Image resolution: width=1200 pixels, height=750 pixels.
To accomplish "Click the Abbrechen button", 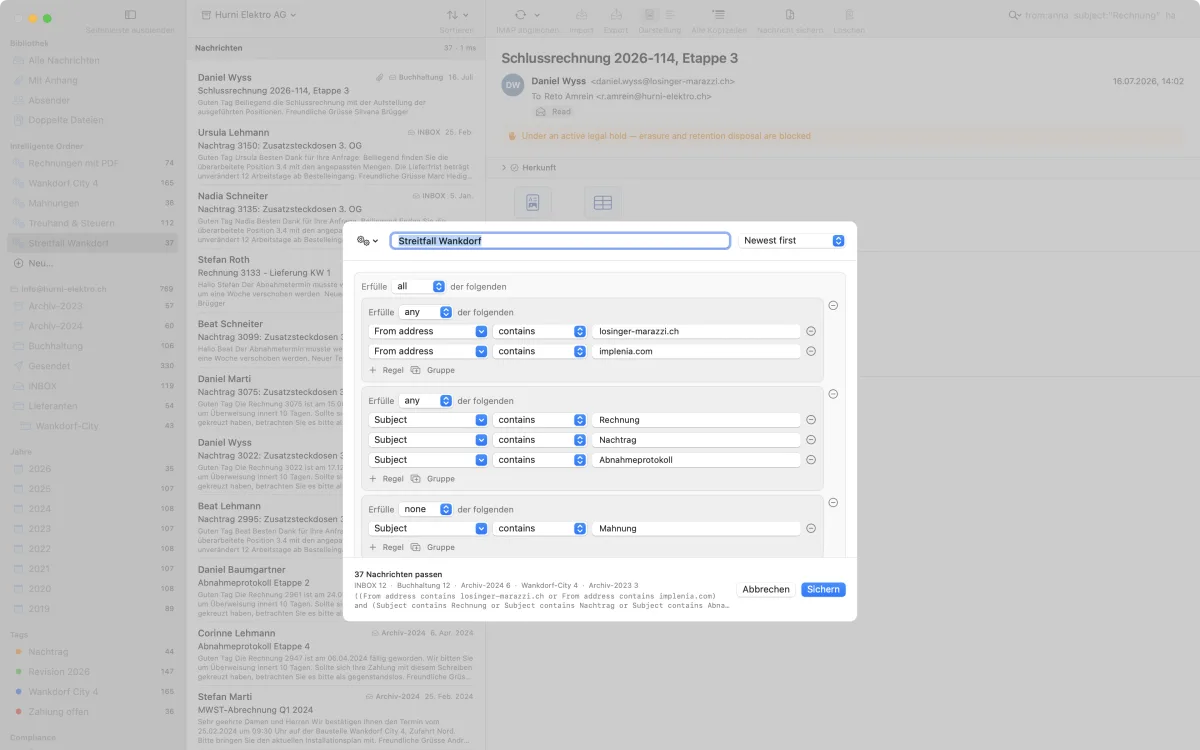I will (x=766, y=590).
